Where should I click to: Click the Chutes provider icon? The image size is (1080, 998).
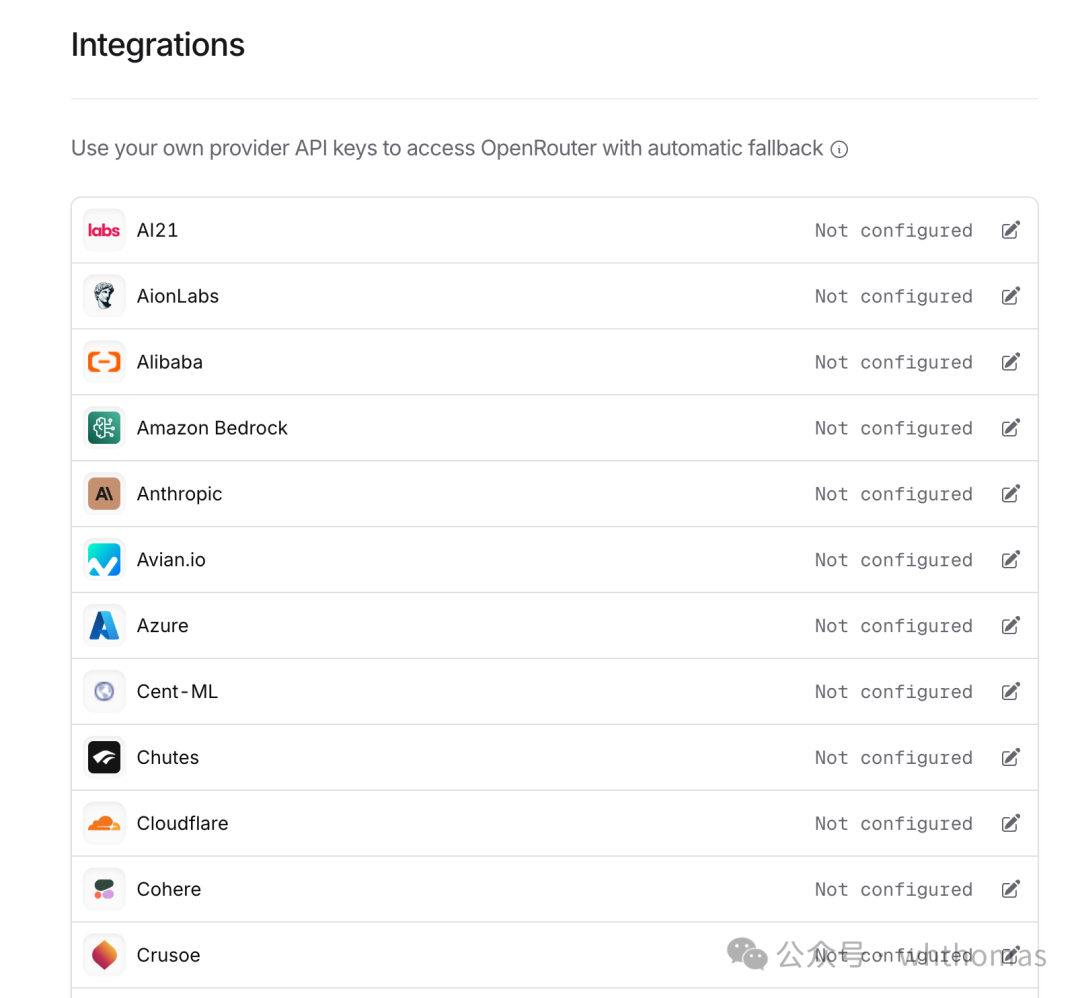pos(104,757)
